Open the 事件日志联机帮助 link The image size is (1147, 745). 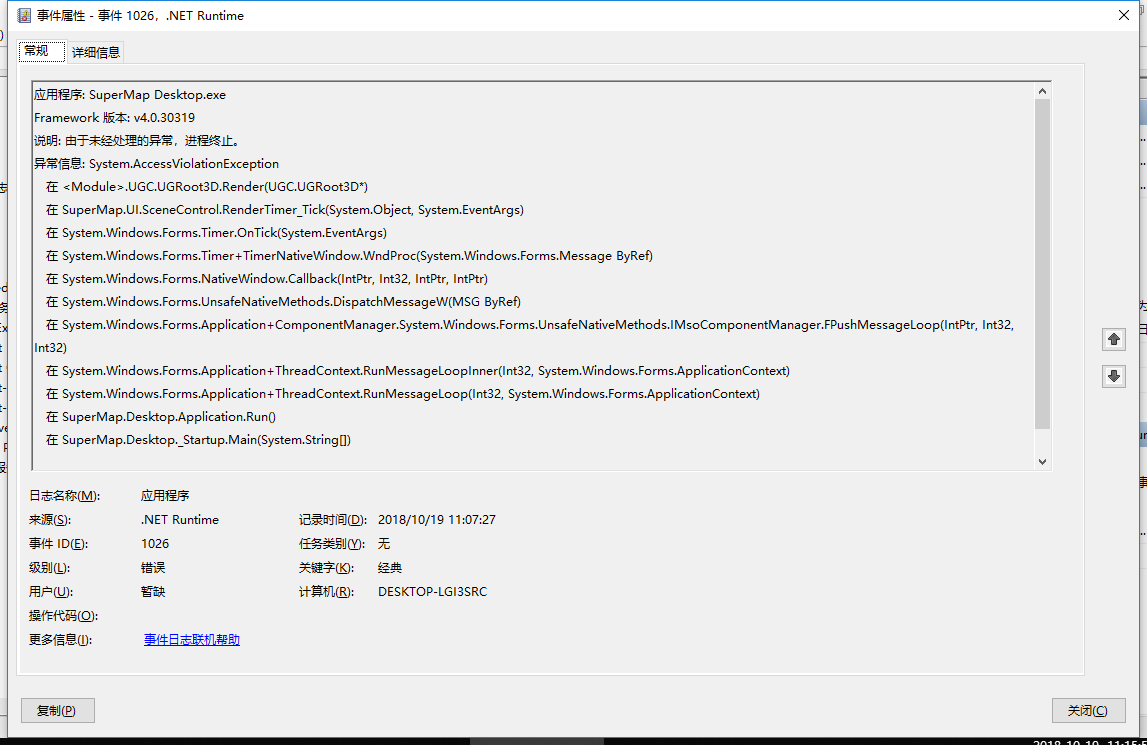pyautogui.click(x=192, y=640)
